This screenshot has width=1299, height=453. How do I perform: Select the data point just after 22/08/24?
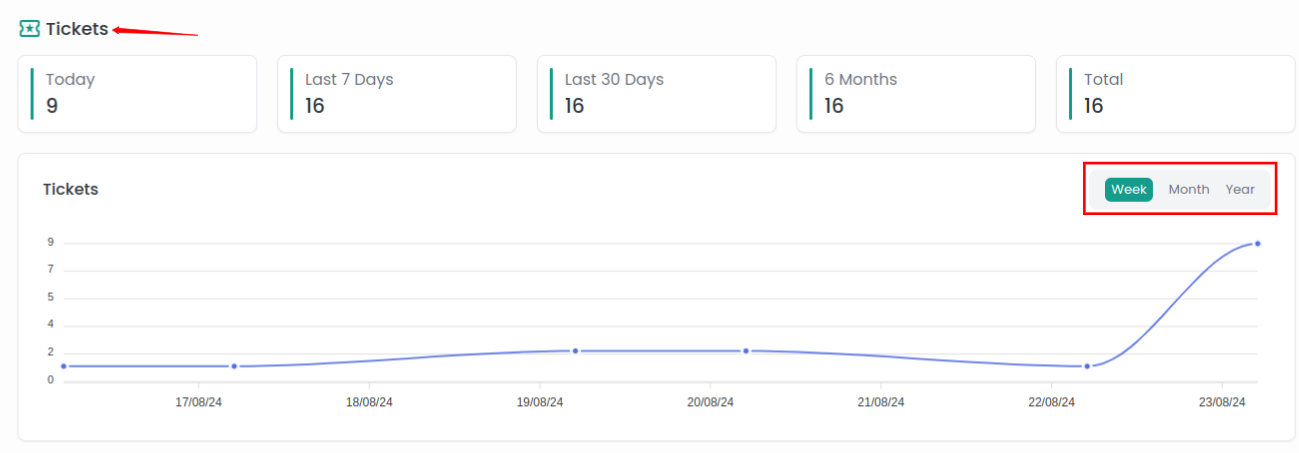point(1087,366)
